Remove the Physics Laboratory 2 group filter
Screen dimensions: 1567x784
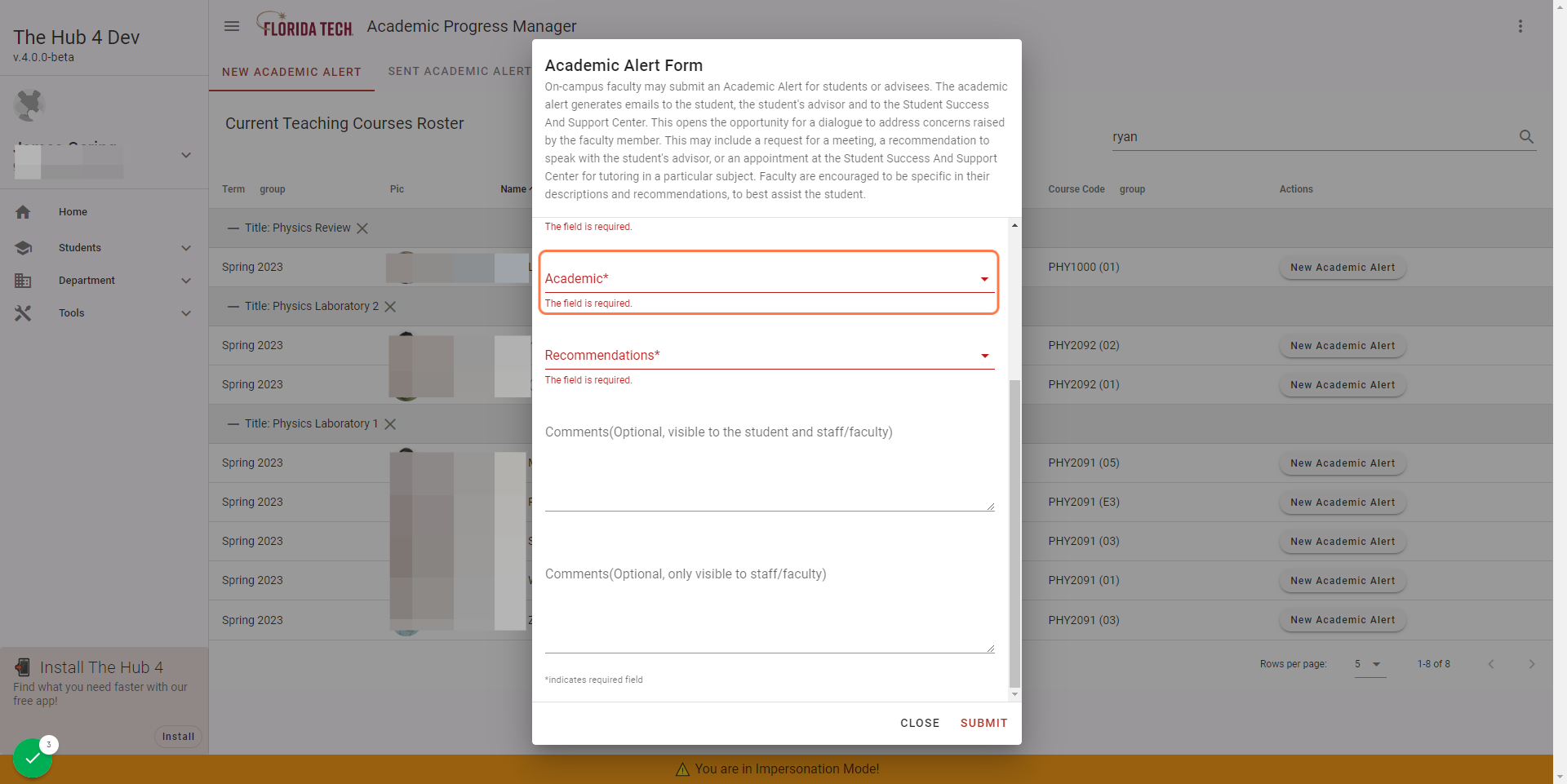(390, 307)
